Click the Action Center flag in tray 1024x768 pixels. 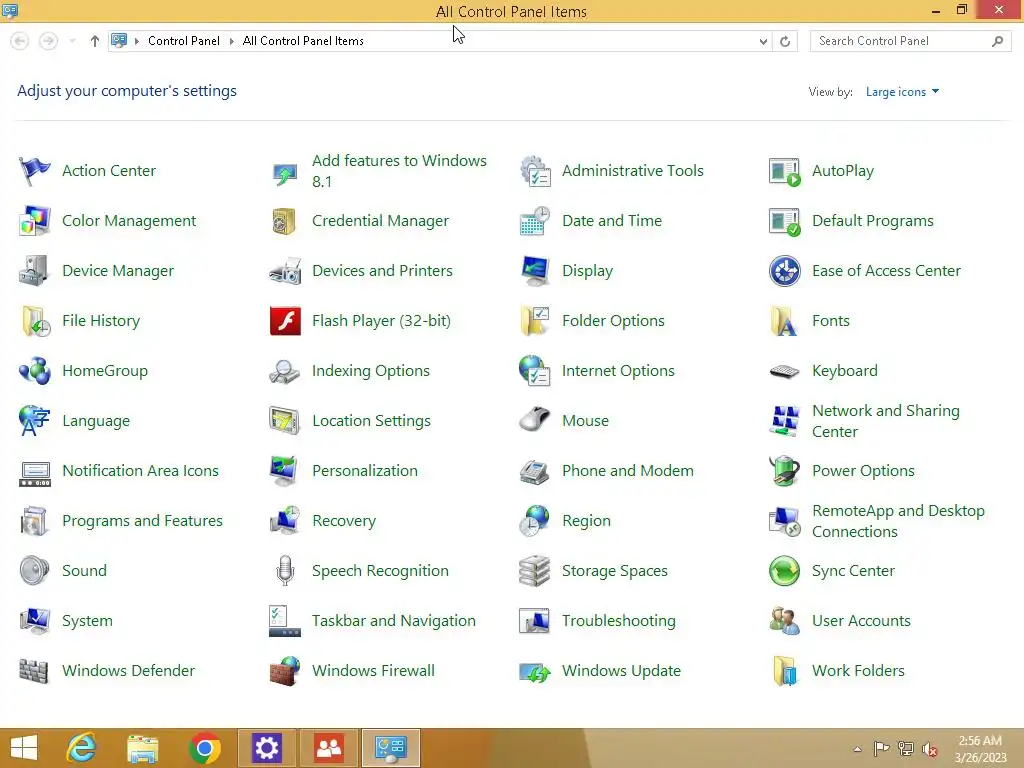[x=882, y=749]
